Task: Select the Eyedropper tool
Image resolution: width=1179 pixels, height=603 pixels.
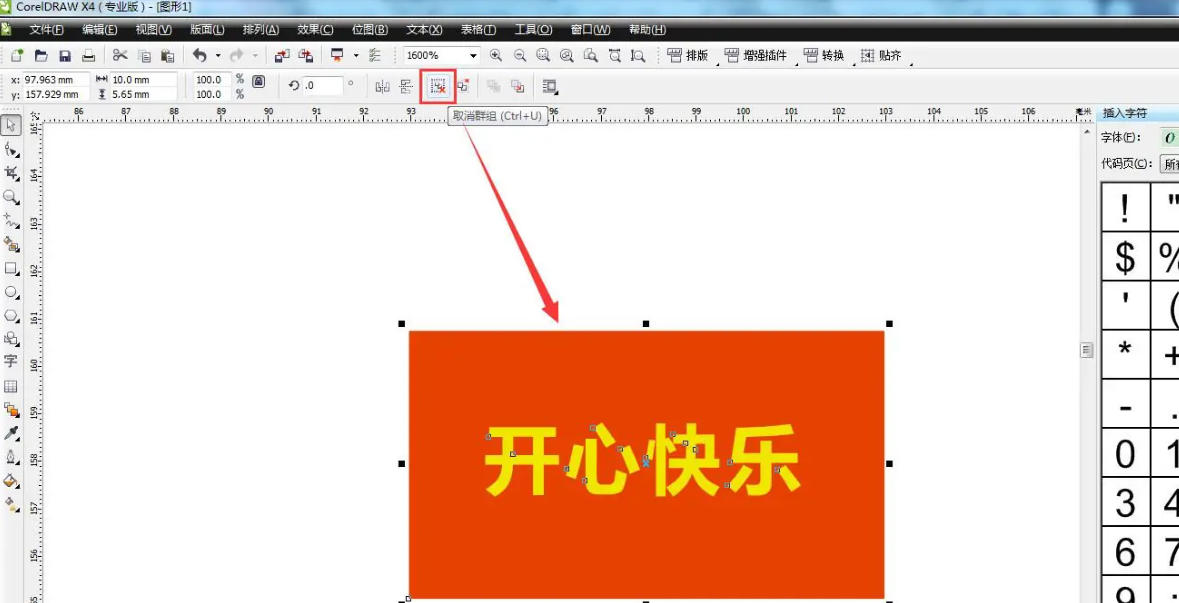Action: [12, 433]
